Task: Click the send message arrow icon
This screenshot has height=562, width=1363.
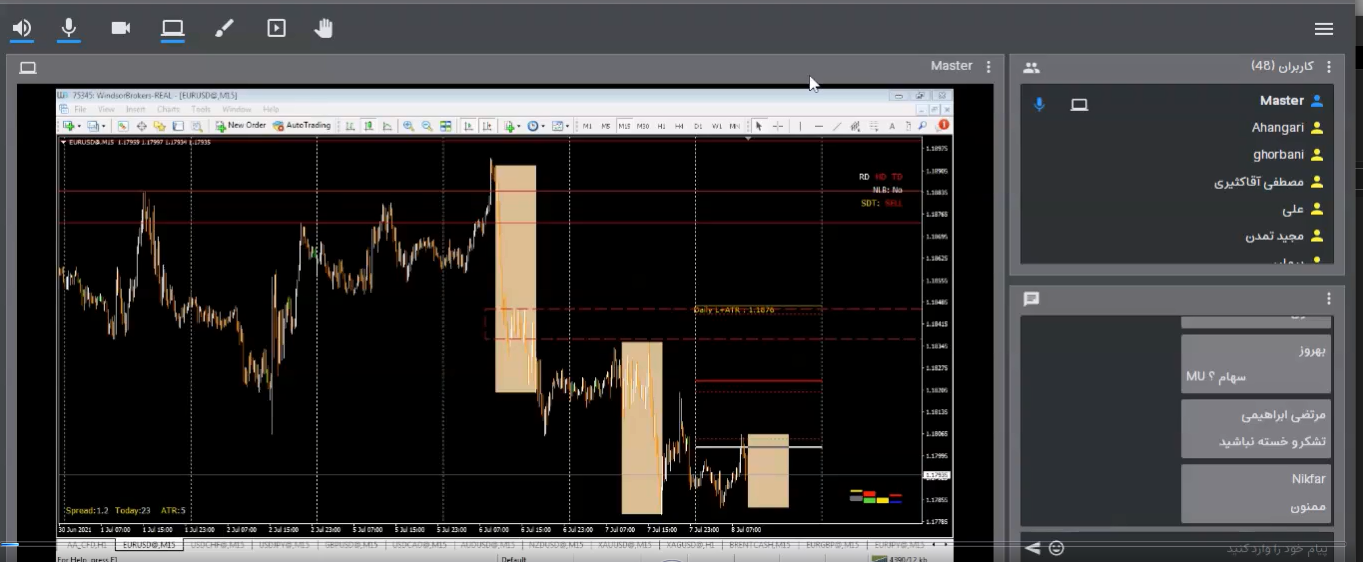Action: (x=1033, y=548)
